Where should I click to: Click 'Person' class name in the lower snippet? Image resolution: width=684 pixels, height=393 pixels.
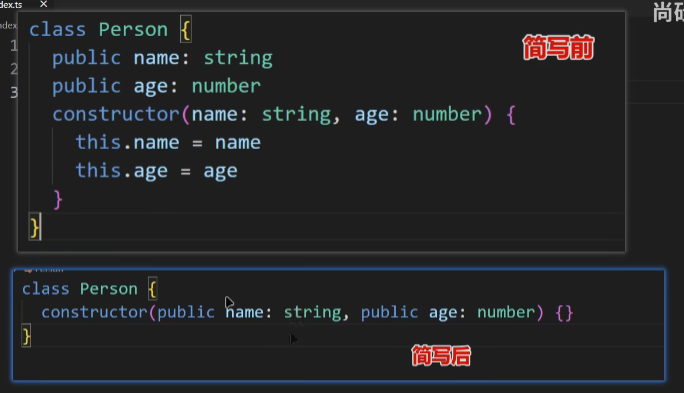pyautogui.click(x=109, y=289)
